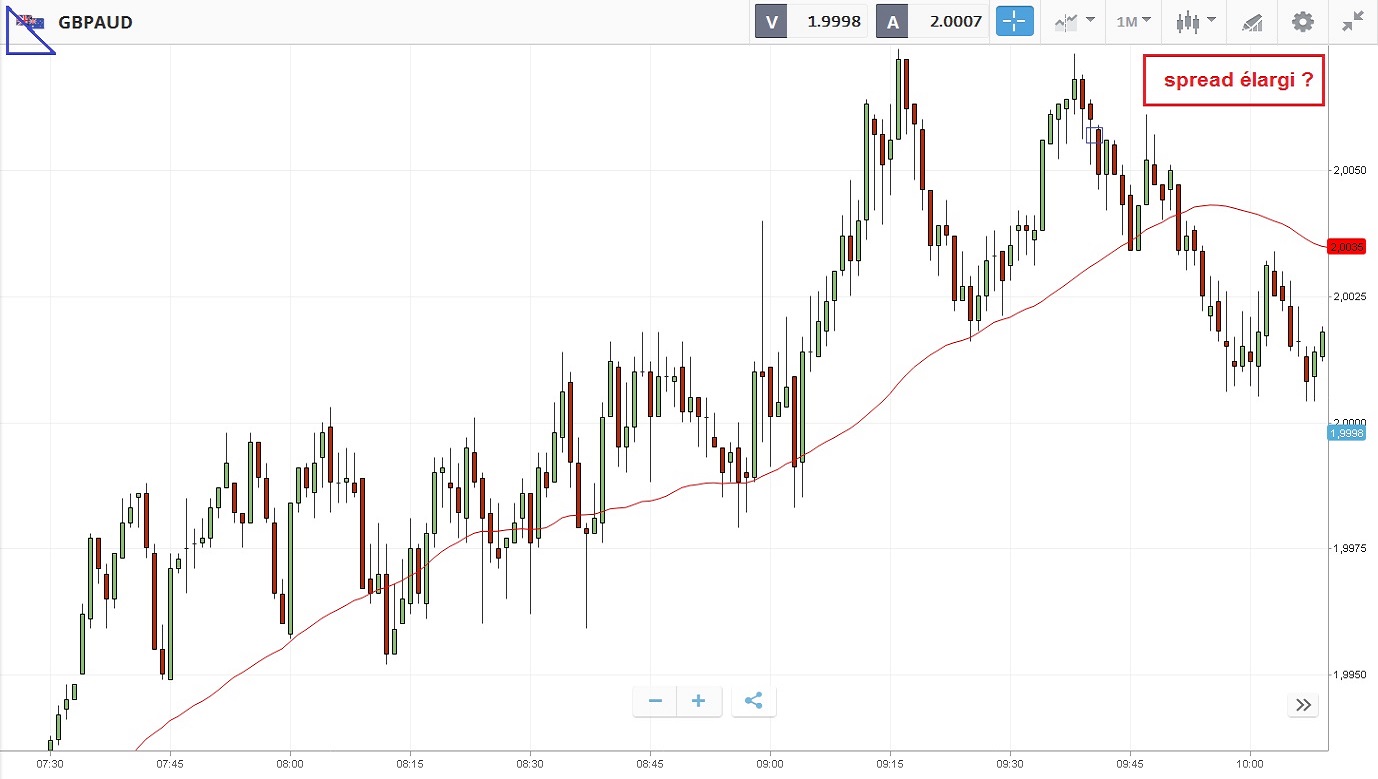
Task: Open the 1M timeframe dropdown
Action: click(1133, 21)
